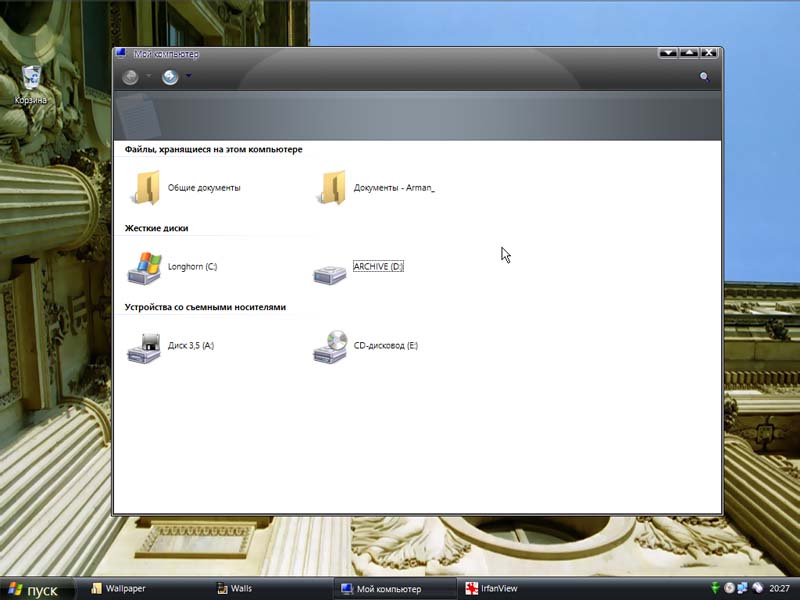Open the forward button history dropdown

click(187, 76)
